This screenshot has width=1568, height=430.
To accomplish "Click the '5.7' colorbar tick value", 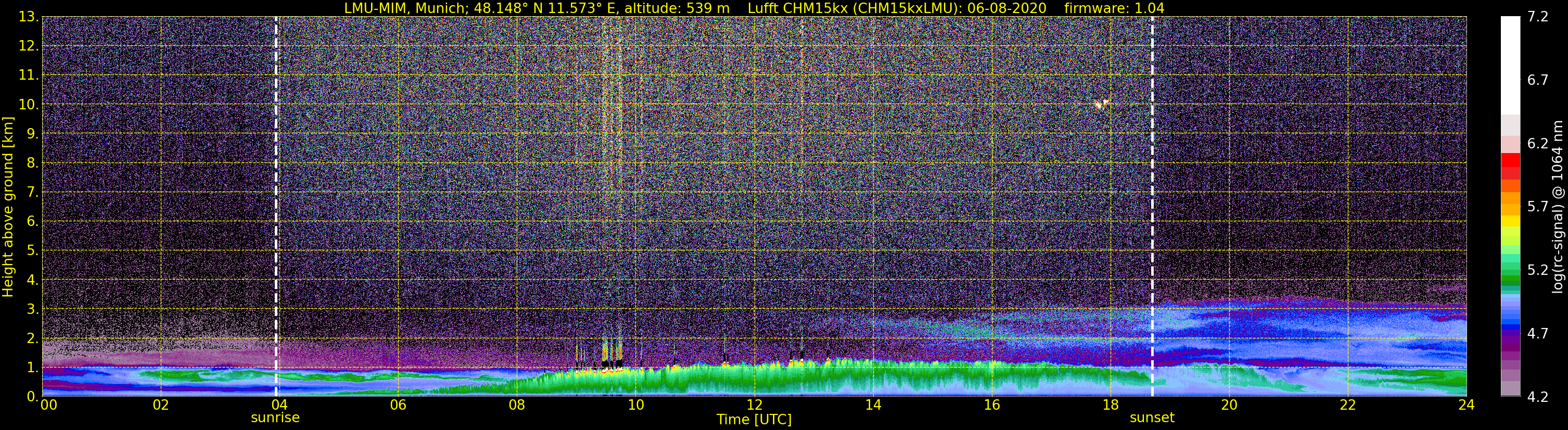I will [x=1538, y=207].
